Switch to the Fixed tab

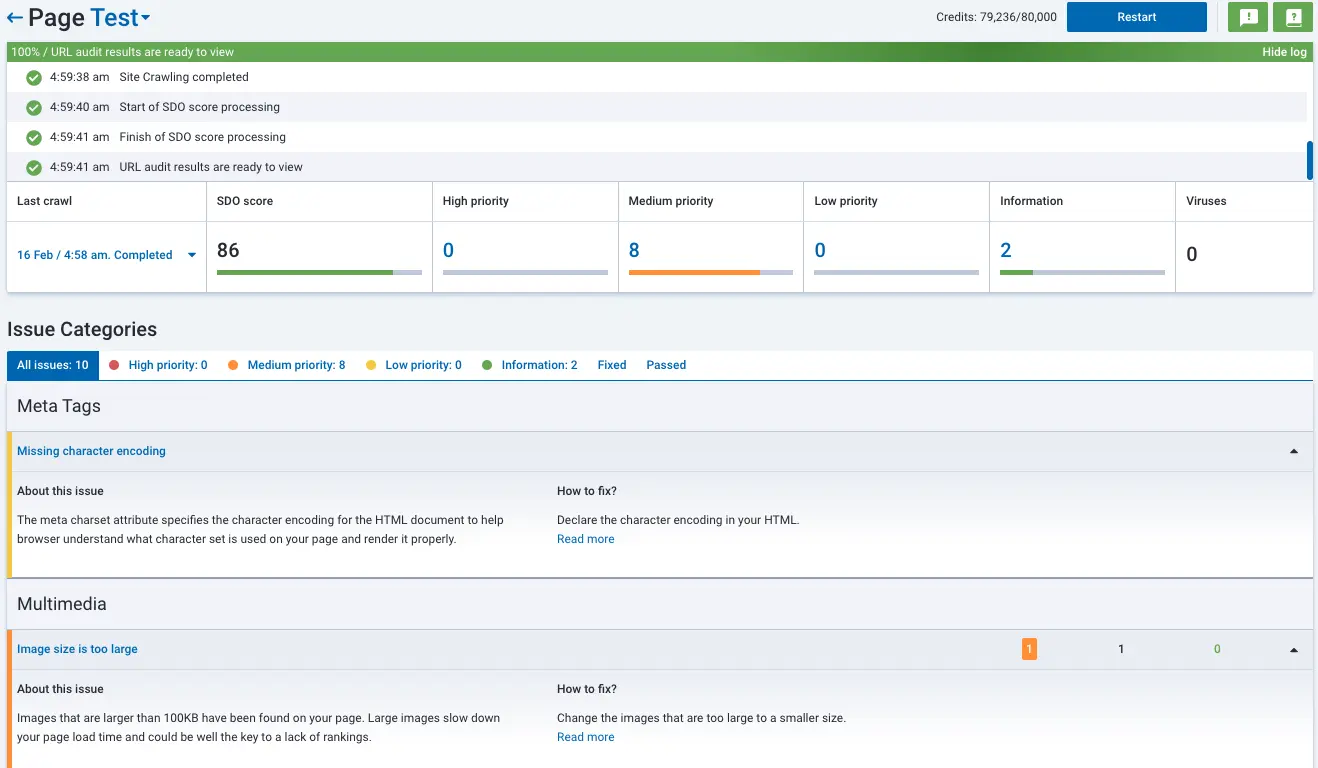coord(611,365)
